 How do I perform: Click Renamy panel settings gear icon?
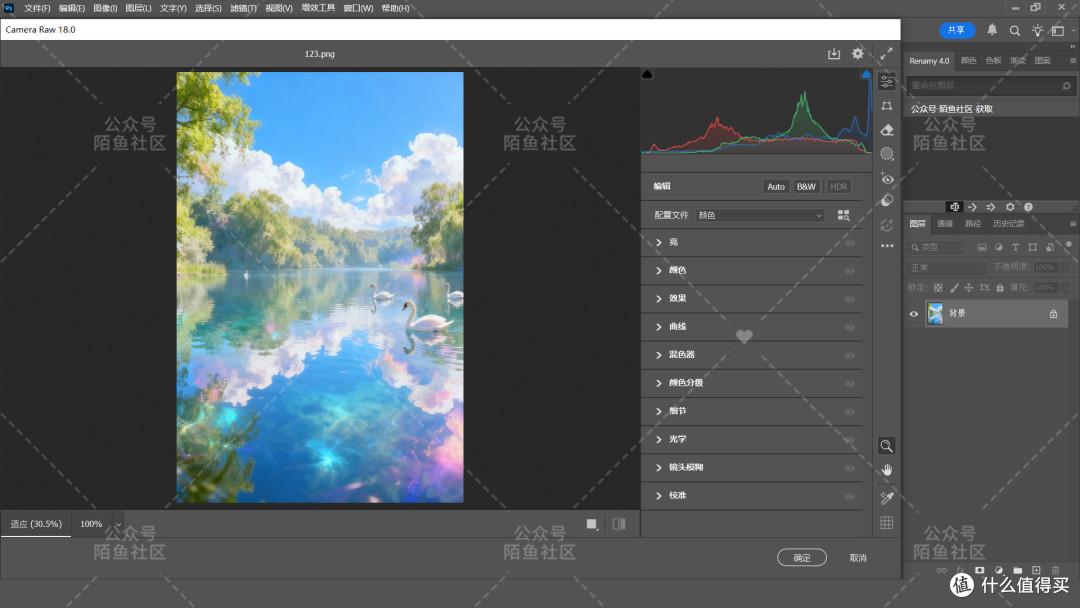[1010, 207]
